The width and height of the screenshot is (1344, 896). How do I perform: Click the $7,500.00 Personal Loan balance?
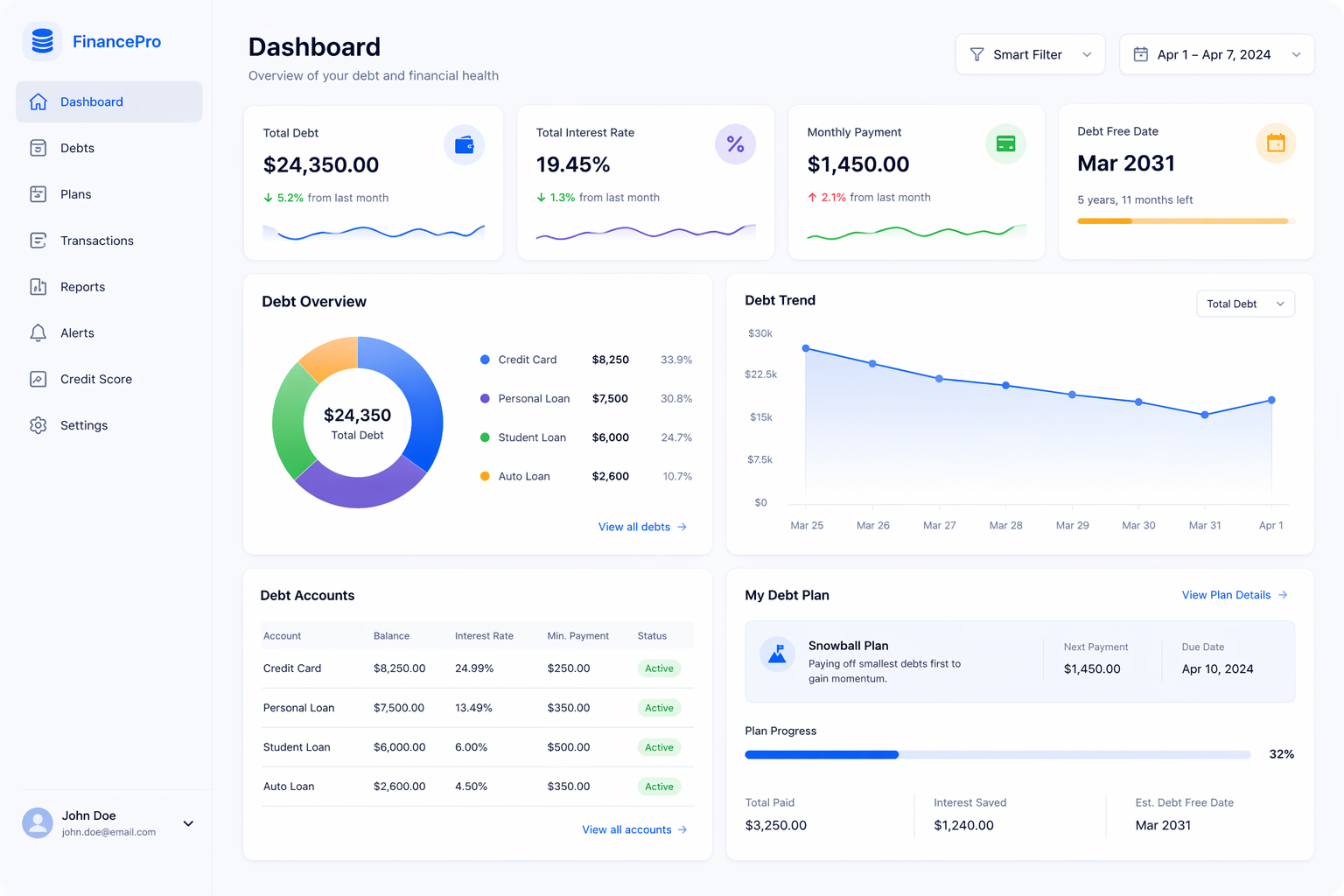click(x=399, y=708)
